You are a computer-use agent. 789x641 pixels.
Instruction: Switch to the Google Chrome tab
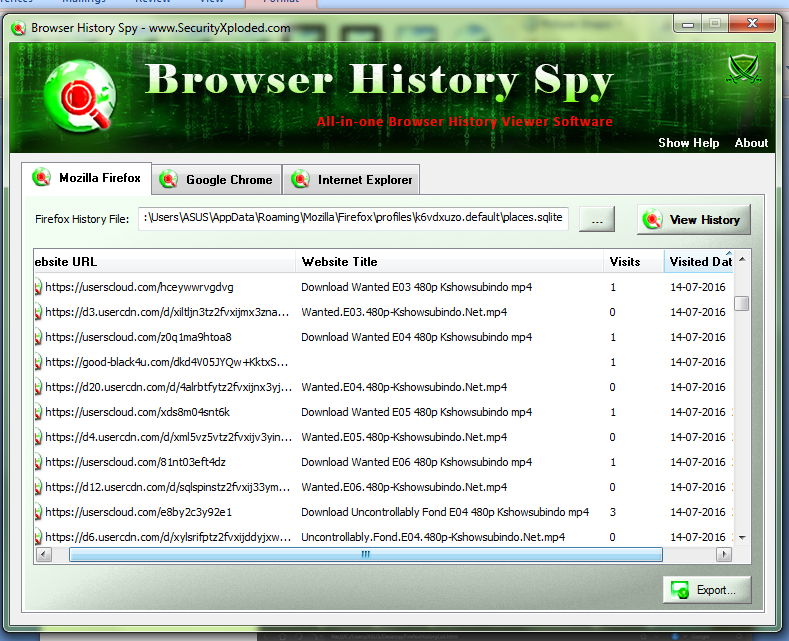pyautogui.click(x=216, y=180)
